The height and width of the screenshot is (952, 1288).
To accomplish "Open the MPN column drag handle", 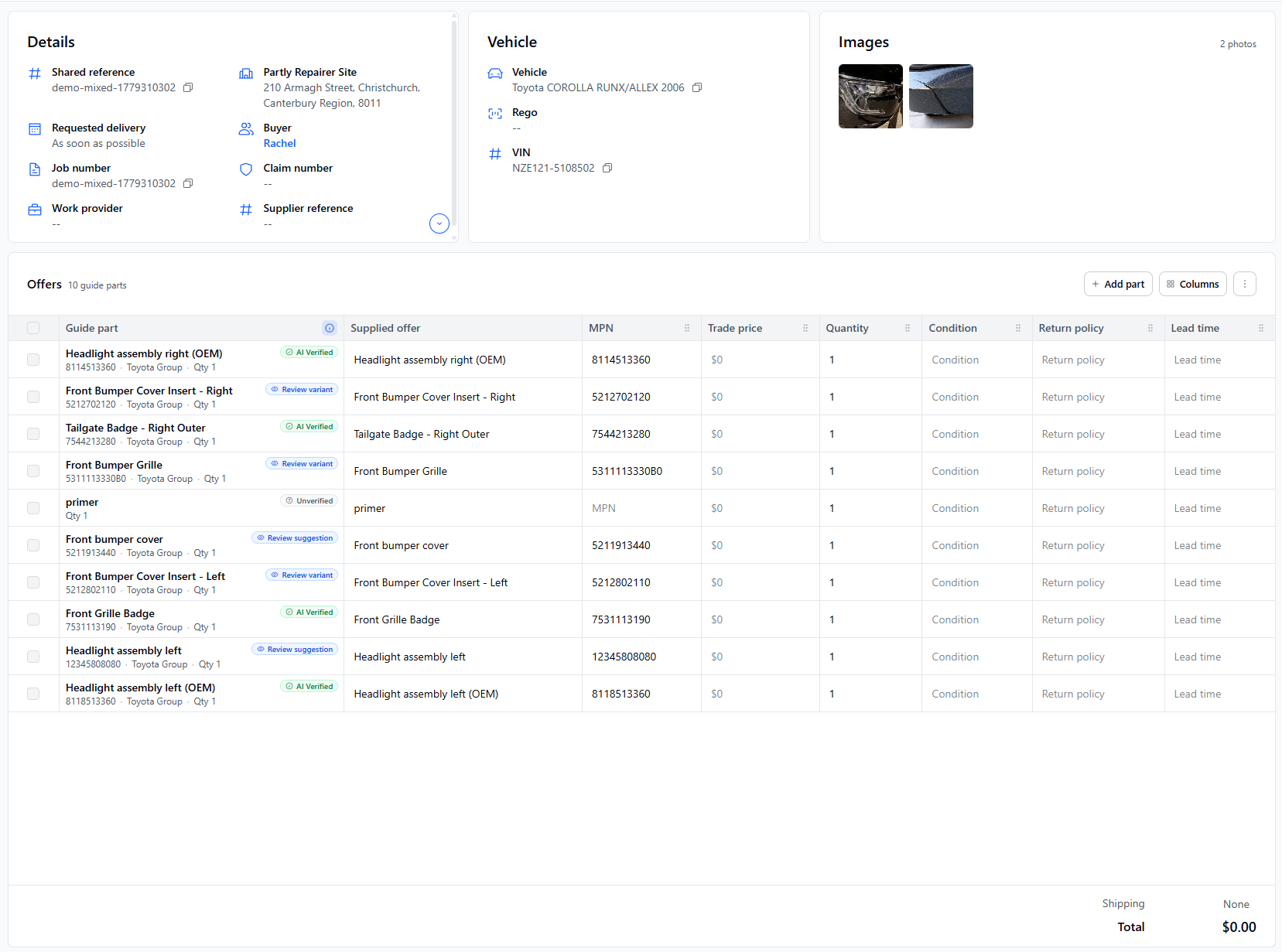I will click(x=687, y=328).
